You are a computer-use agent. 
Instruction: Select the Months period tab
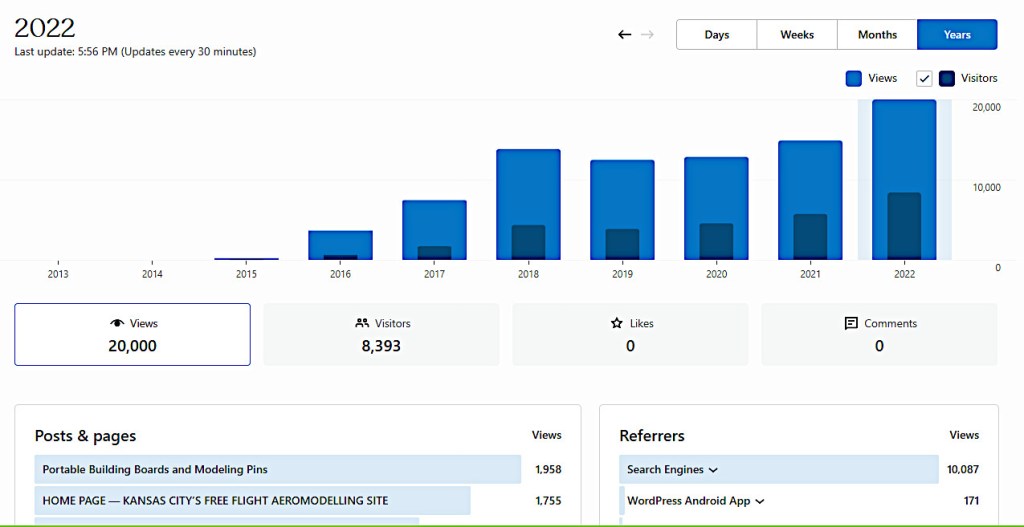pos(877,35)
